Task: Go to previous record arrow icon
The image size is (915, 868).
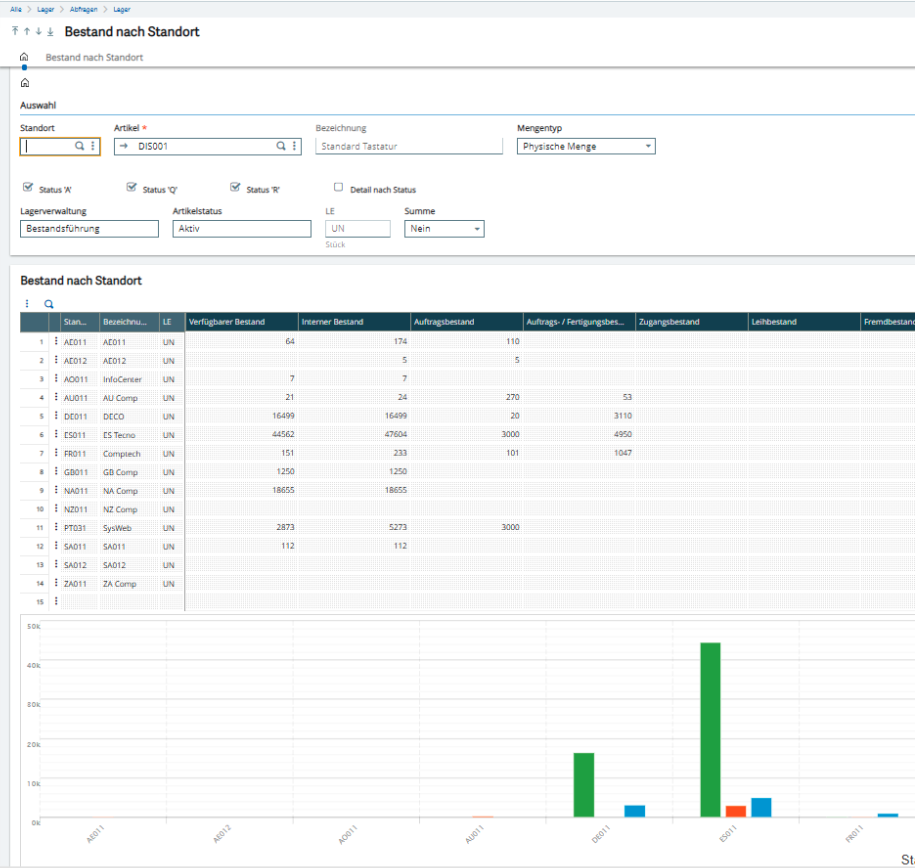Action: click(27, 32)
